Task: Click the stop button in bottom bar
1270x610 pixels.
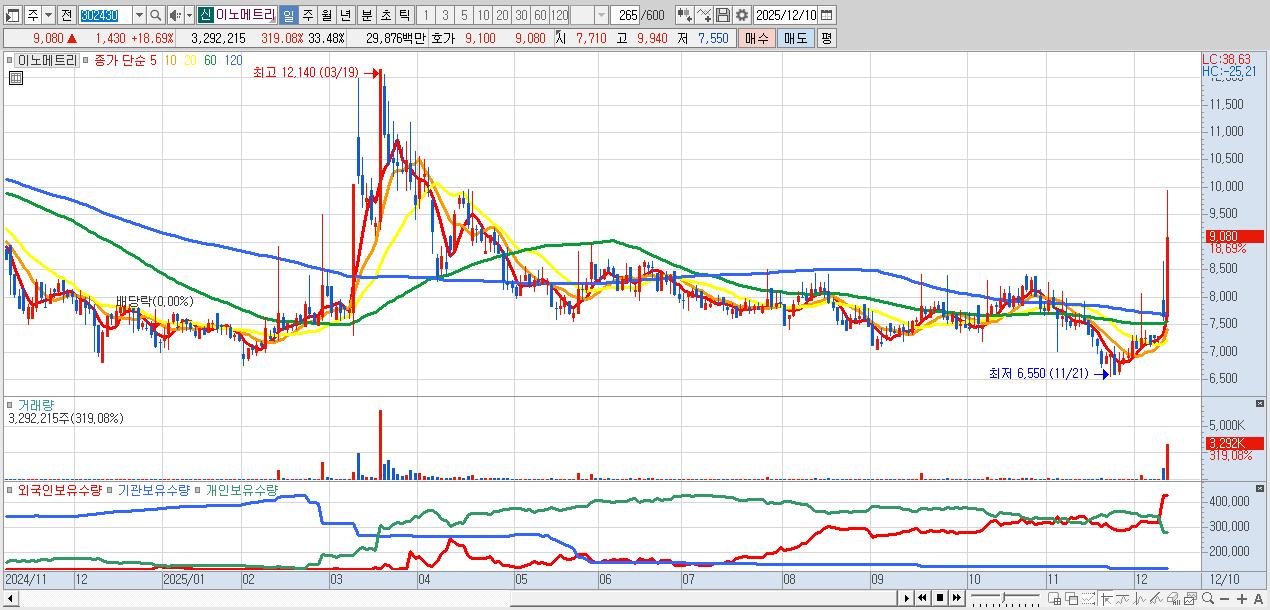Action: (x=940, y=598)
